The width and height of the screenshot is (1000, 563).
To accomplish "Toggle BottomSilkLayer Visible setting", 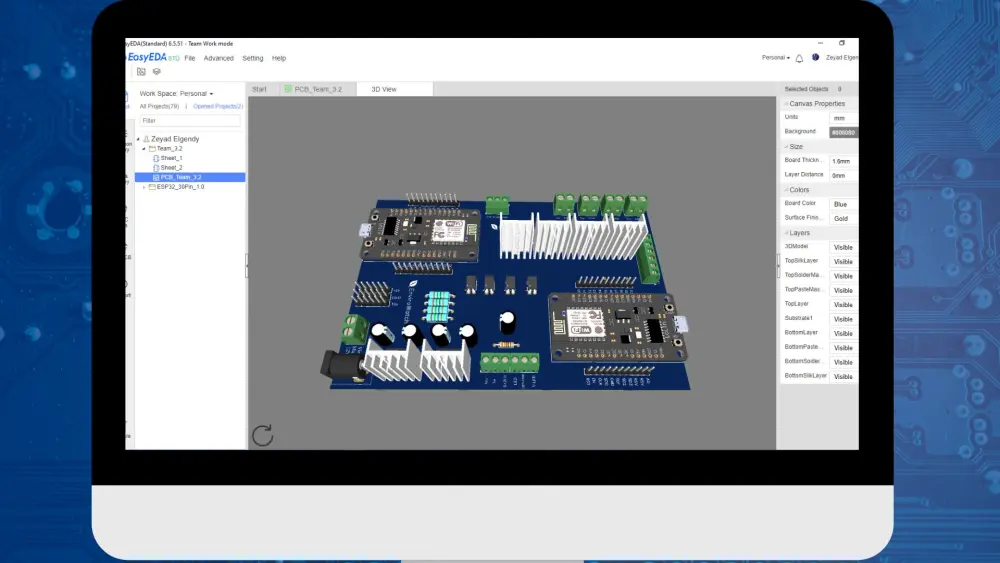I will (843, 376).
